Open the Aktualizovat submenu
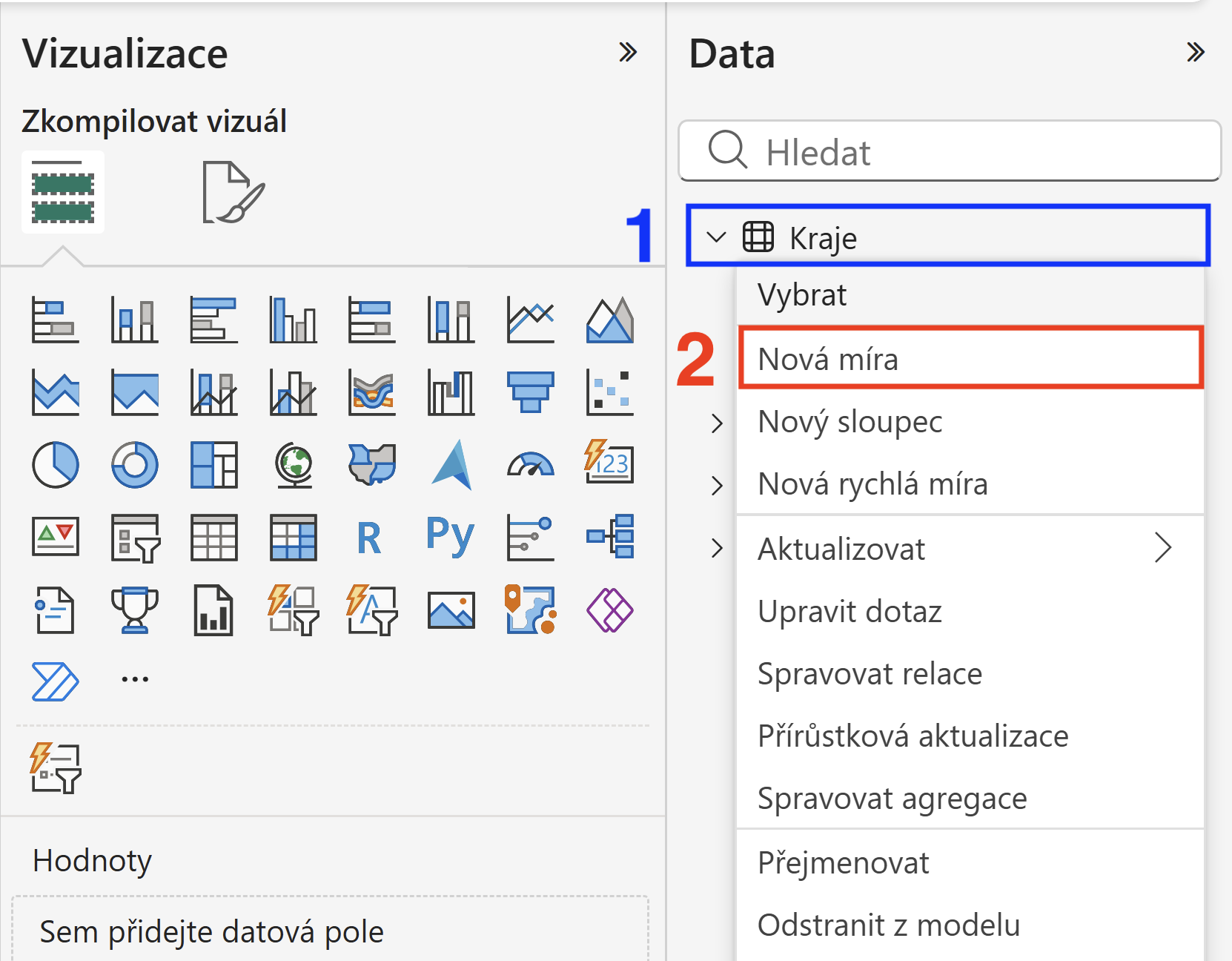Image resolution: width=1232 pixels, height=961 pixels. pos(970,549)
